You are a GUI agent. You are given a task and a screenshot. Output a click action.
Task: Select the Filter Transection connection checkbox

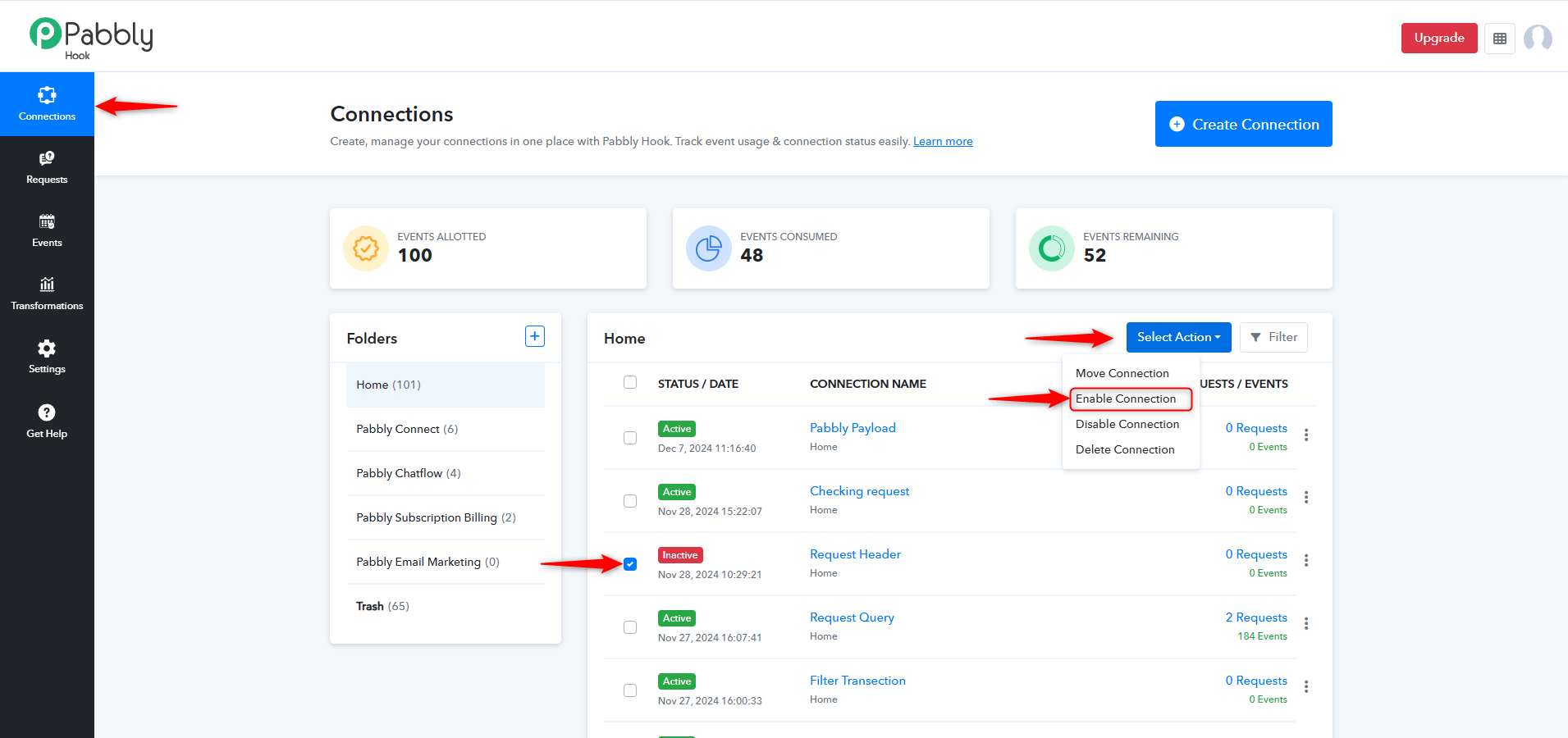(630, 690)
